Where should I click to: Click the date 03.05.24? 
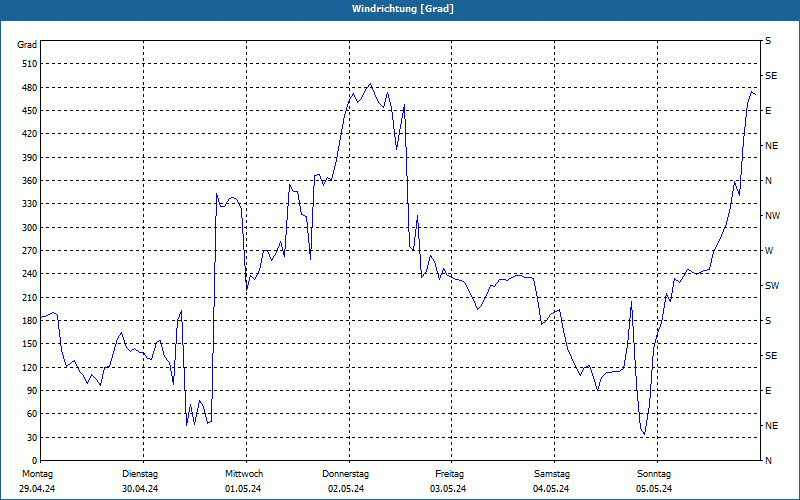448,489
